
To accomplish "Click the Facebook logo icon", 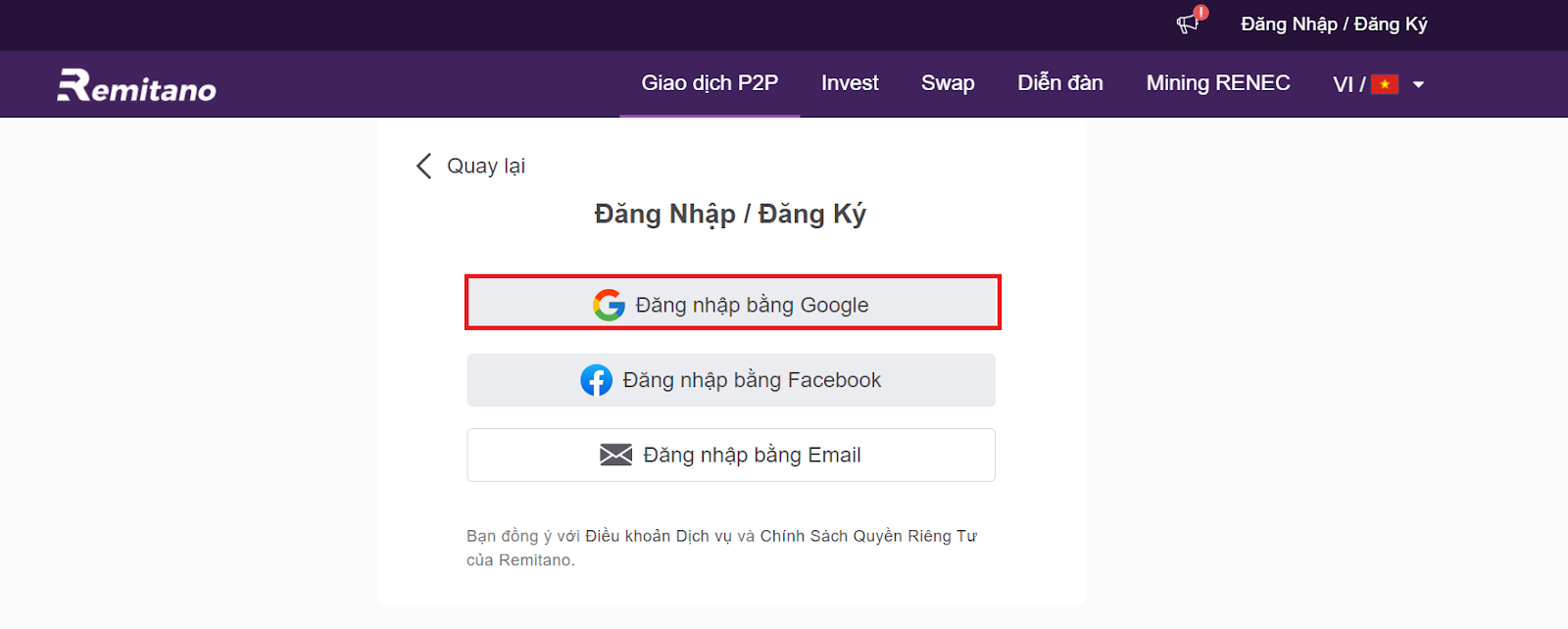I will click(x=596, y=380).
